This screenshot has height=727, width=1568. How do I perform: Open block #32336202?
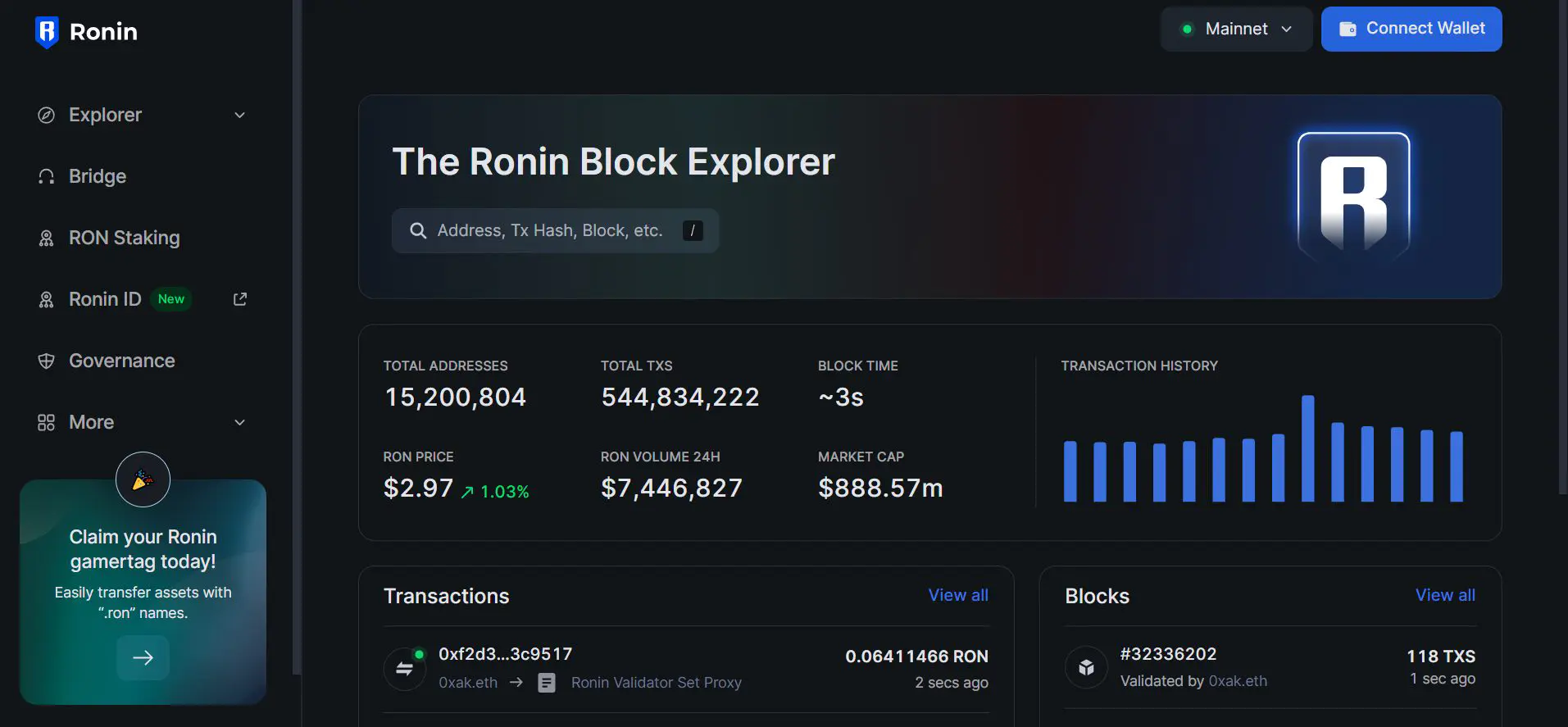tap(1168, 654)
